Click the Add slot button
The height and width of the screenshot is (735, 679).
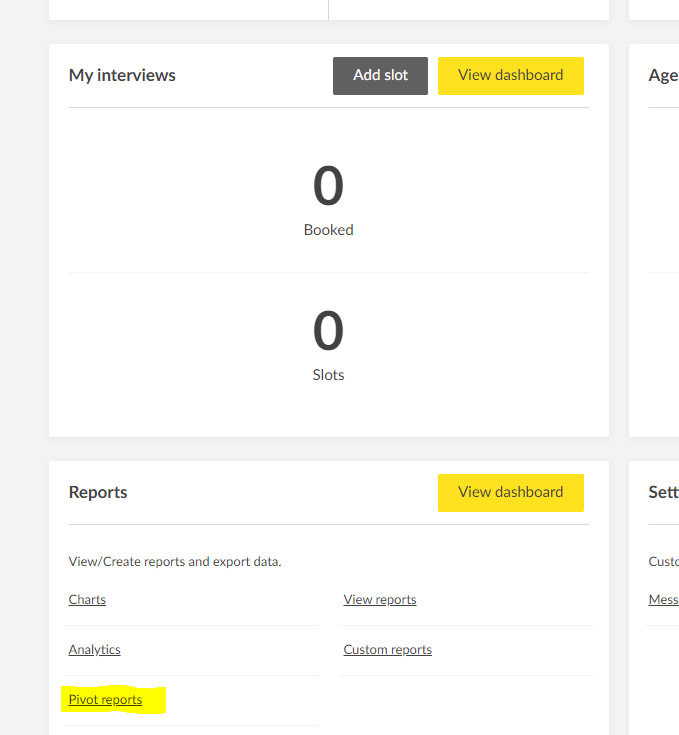(380, 76)
